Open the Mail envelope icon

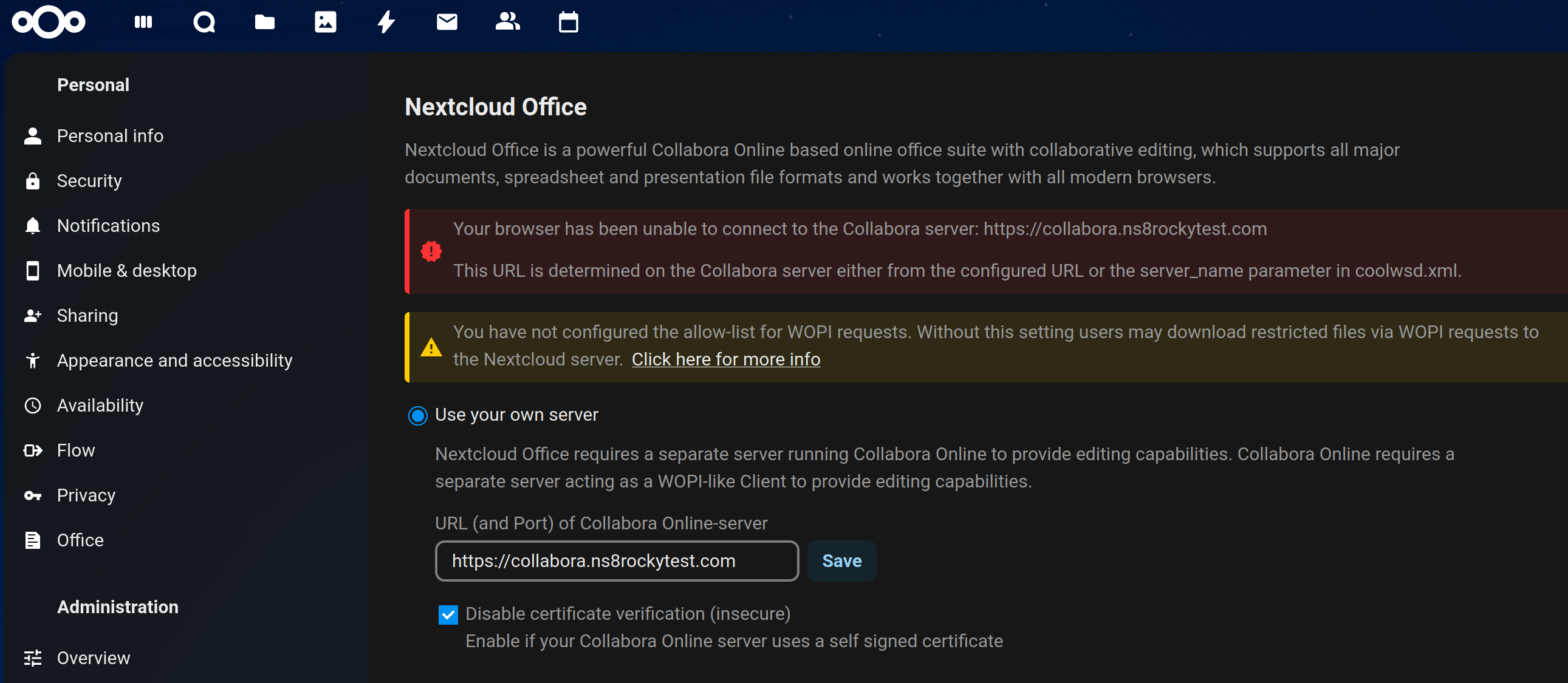pyautogui.click(x=447, y=22)
